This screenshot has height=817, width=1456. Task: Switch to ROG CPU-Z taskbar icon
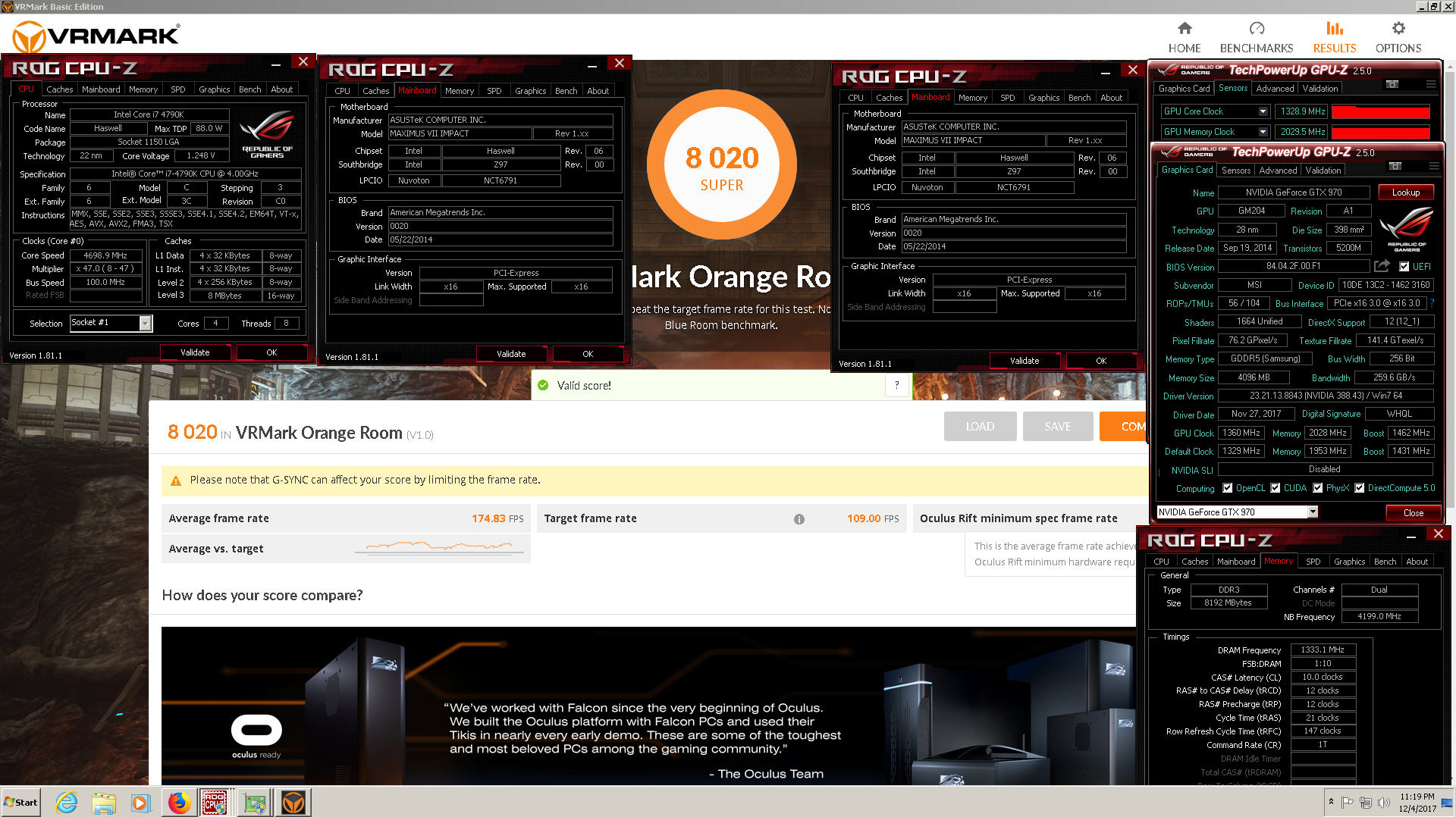[215, 803]
